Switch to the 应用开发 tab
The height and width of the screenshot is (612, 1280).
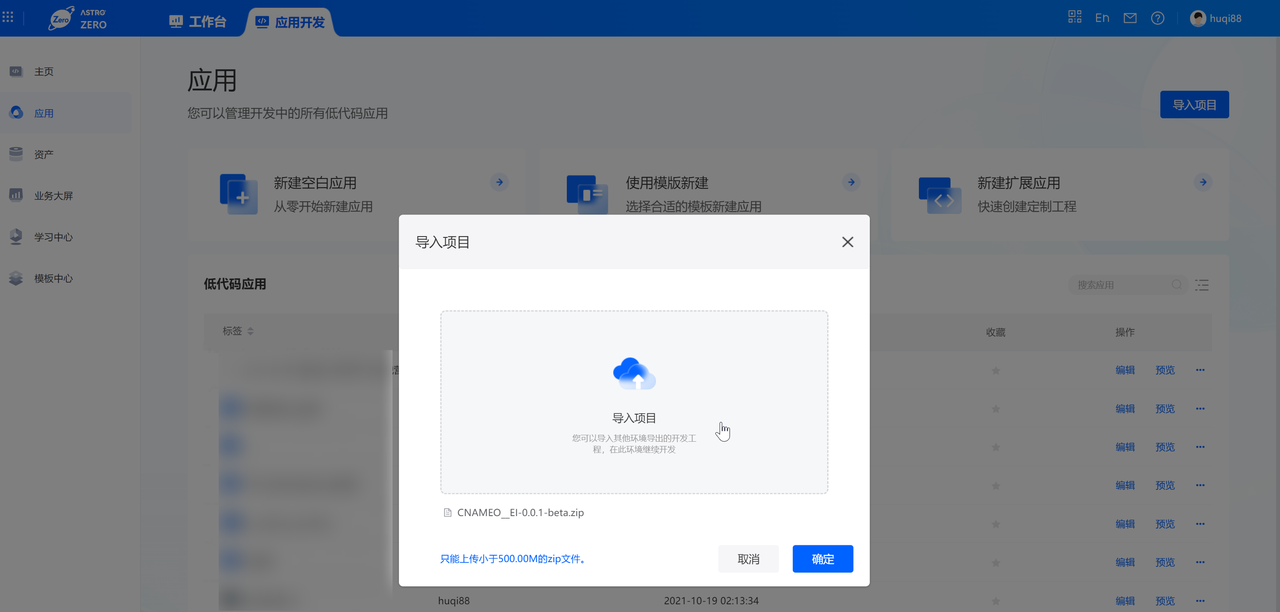(290, 20)
